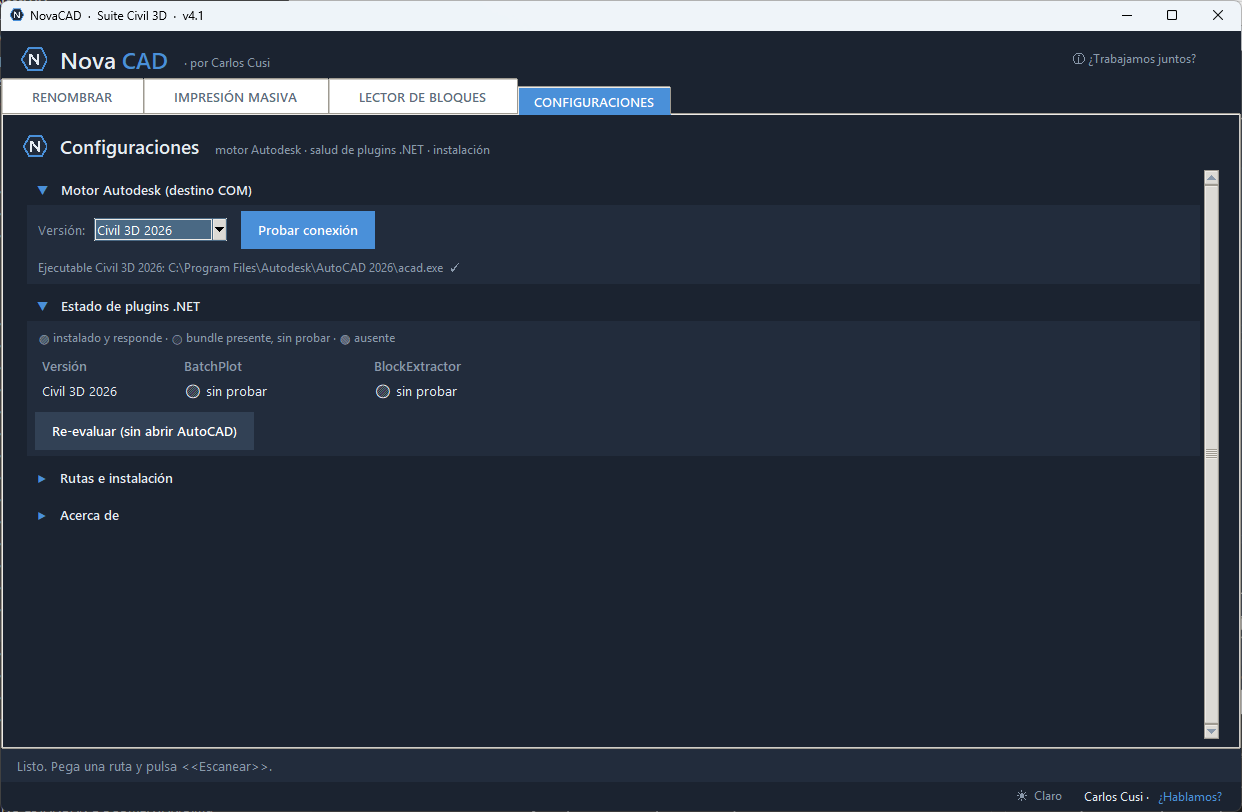
Task: Open the Versión dropdown arrow
Action: 219,230
